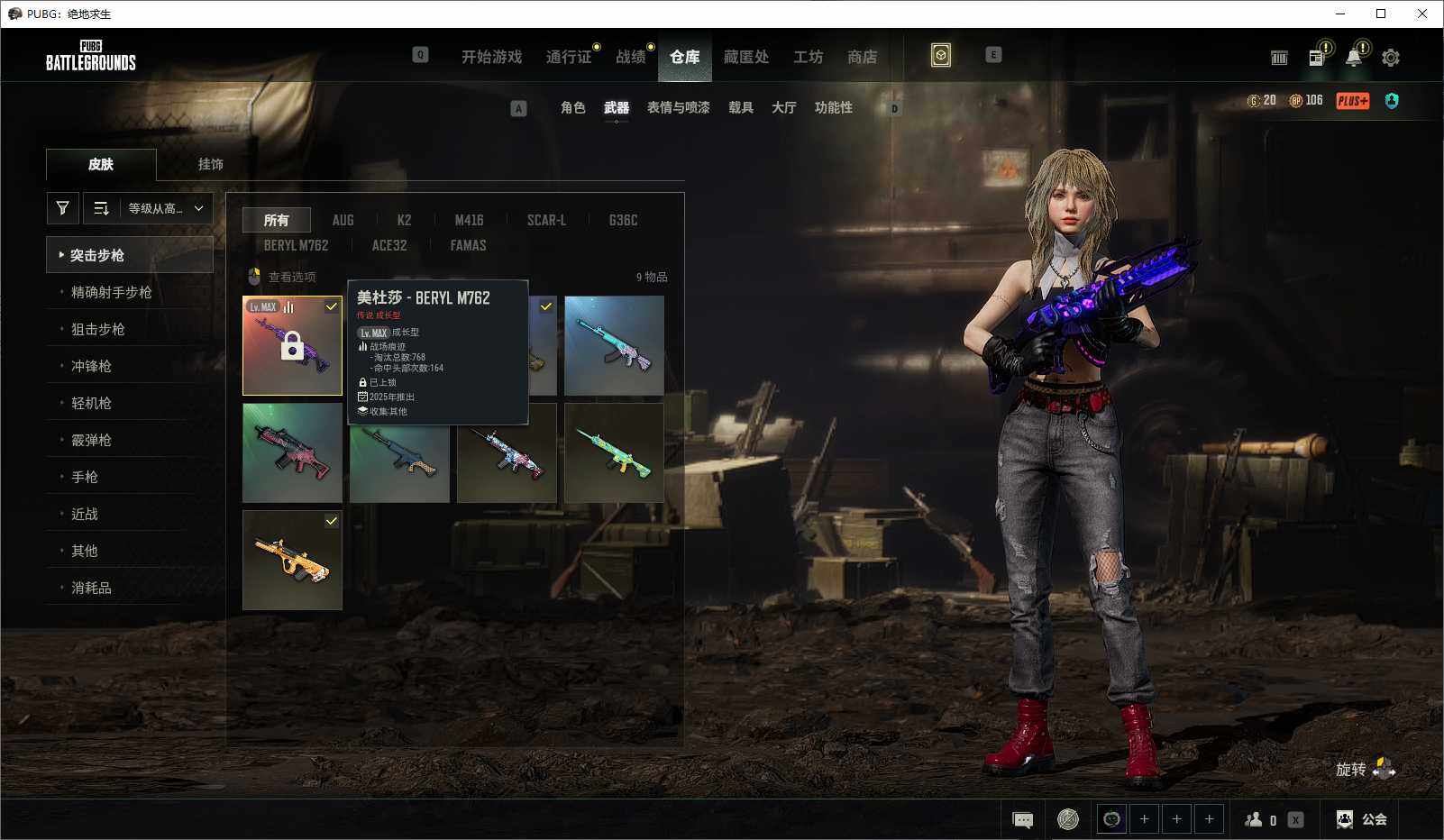This screenshot has width=1444, height=840.
Task: Open the skin filter funnel icon
Action: point(63,208)
